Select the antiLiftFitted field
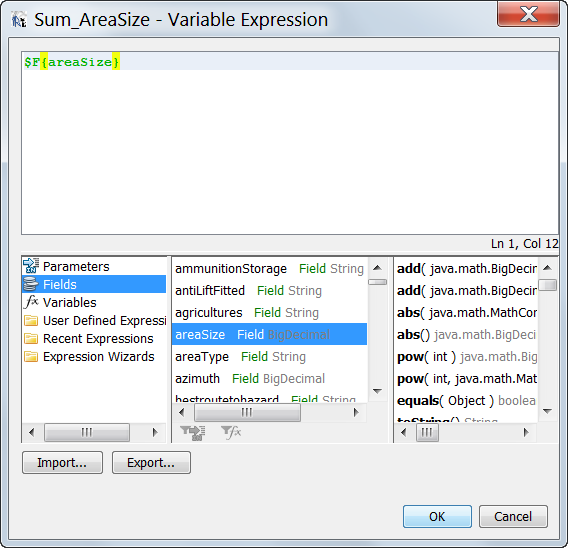The width and height of the screenshot is (568, 548). click(x=269, y=290)
